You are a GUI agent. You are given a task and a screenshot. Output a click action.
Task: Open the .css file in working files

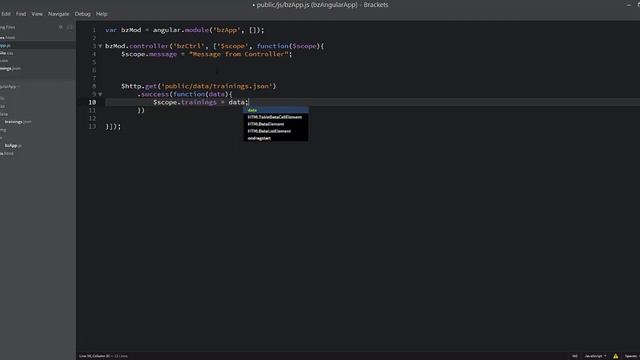pos(7,53)
